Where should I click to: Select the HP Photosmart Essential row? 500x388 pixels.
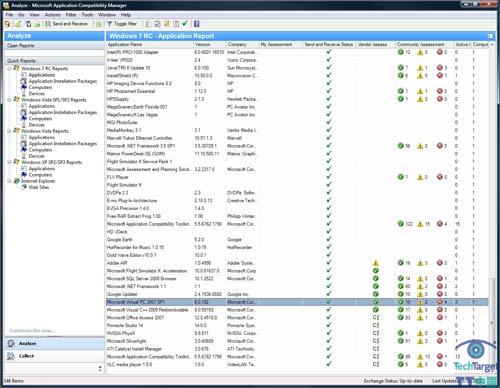click(297, 91)
